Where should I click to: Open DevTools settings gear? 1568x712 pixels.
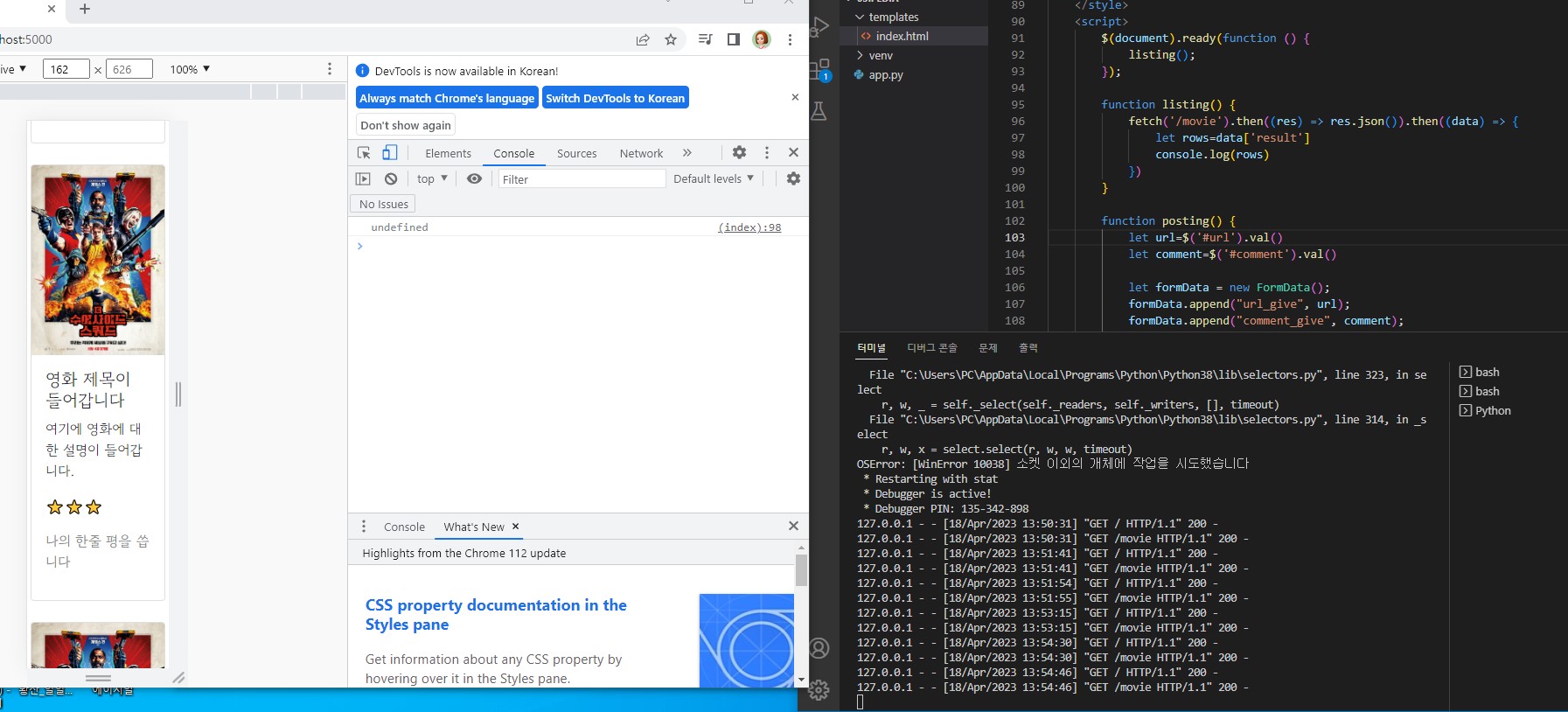click(739, 152)
